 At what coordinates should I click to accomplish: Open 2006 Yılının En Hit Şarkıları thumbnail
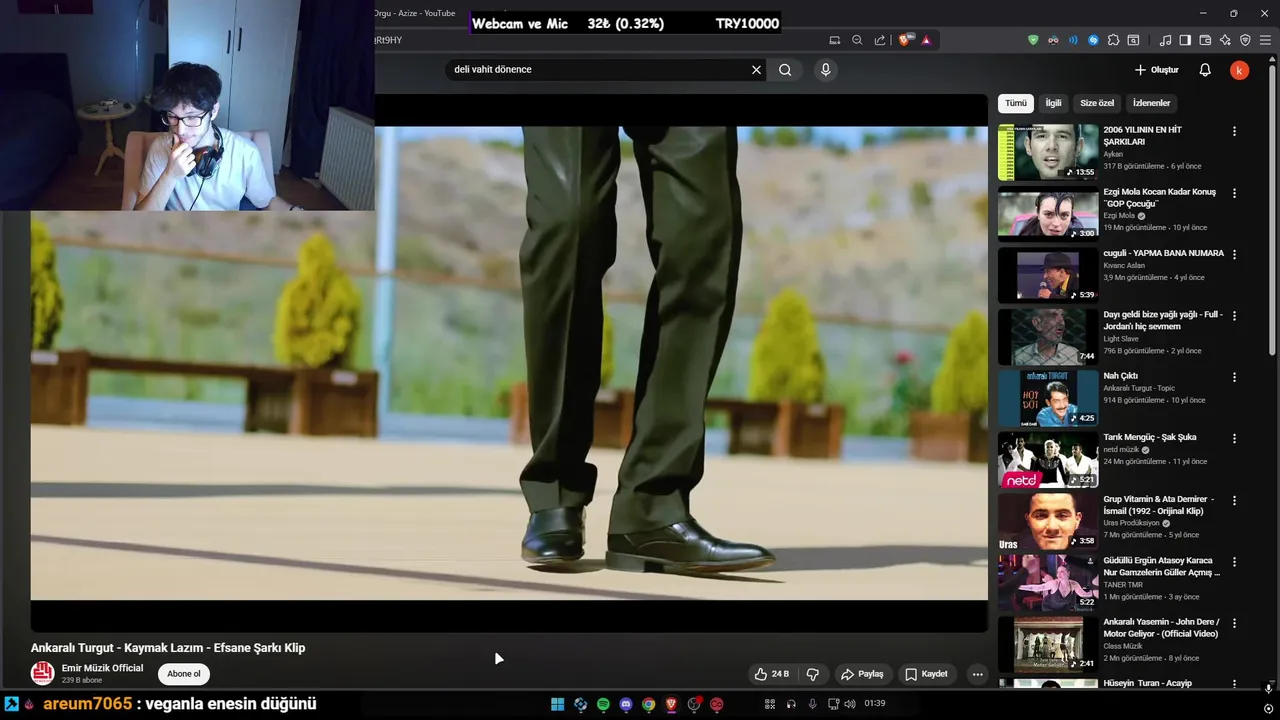tap(1048, 152)
